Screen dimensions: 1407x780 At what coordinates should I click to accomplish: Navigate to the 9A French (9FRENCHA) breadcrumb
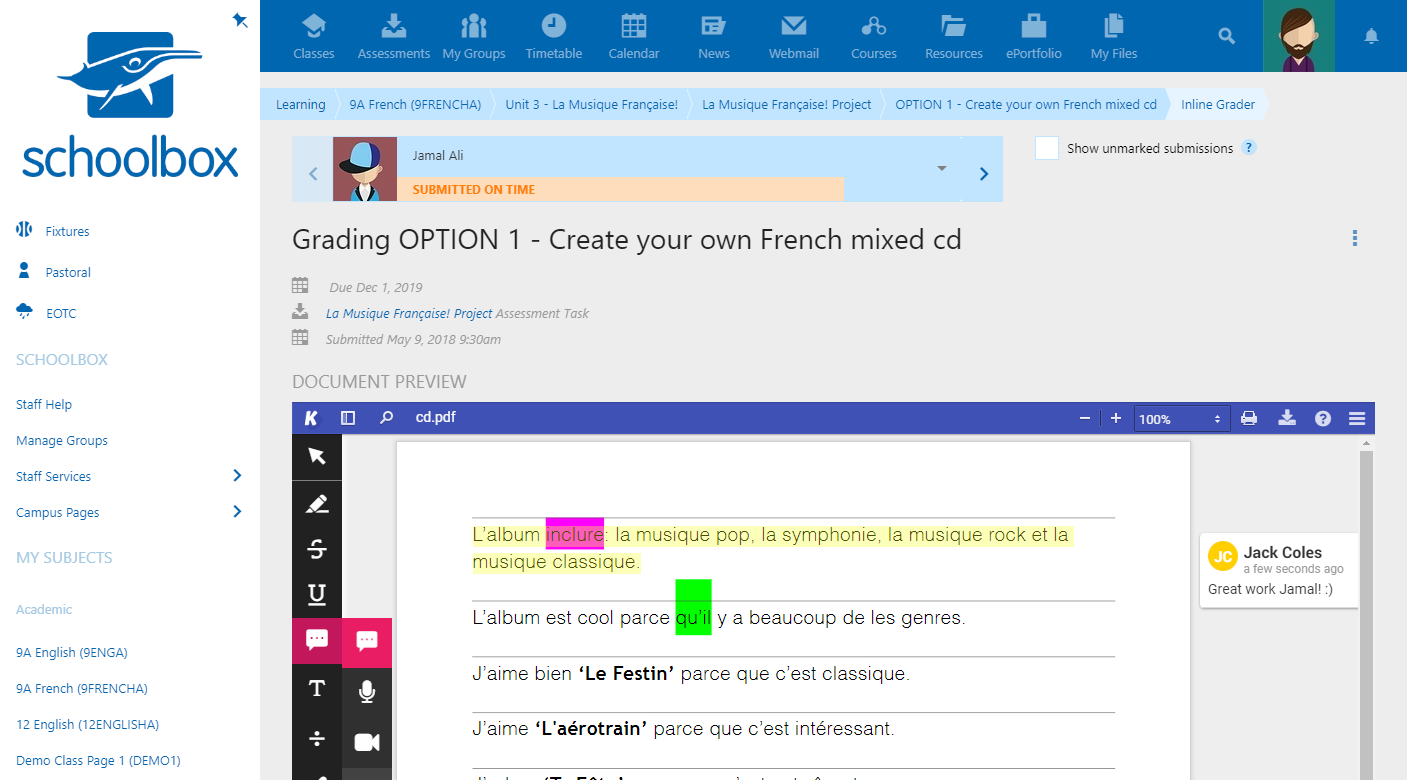[x=415, y=104]
